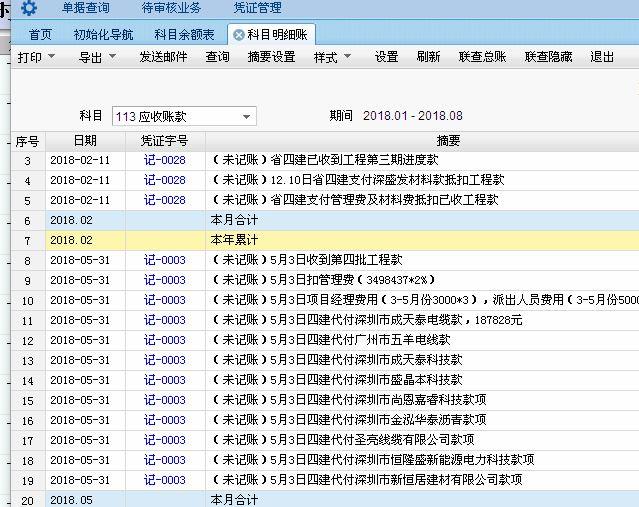Click the 期间 value 2018.01 - 2018.08
Viewport: 639px width, 507px height.
coord(413,116)
